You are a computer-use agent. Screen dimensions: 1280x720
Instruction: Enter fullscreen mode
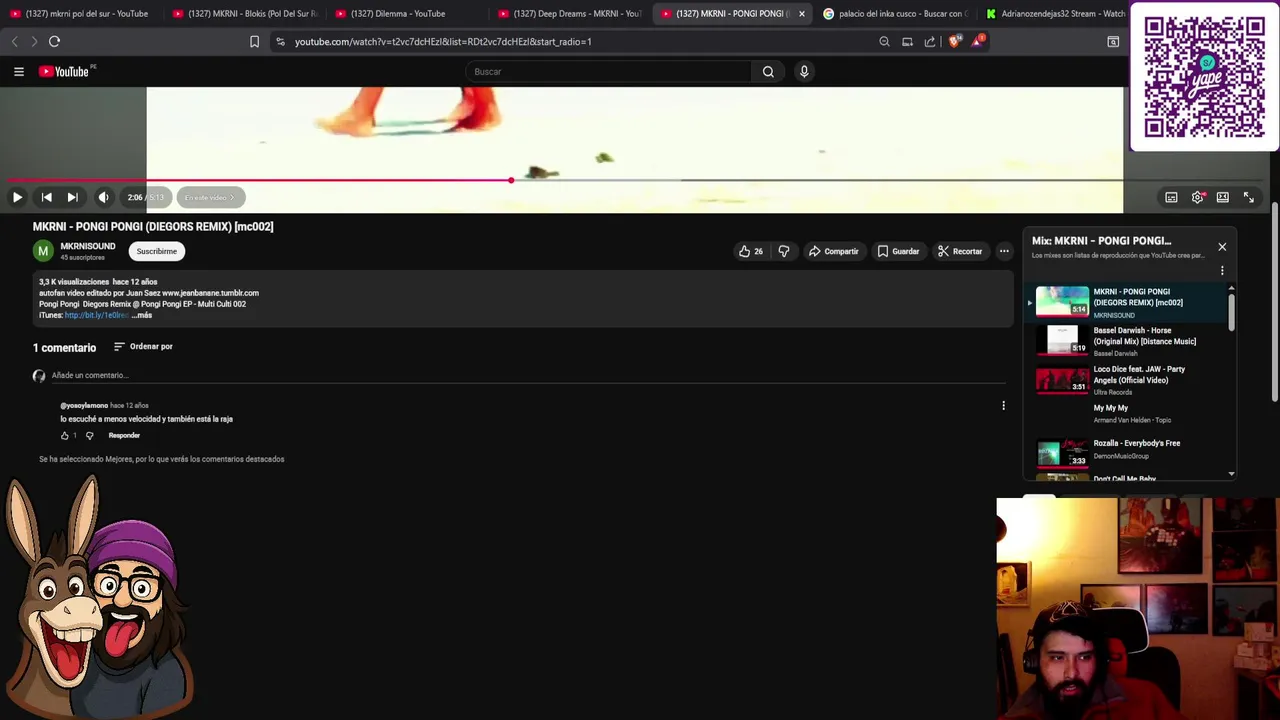pyautogui.click(x=1249, y=197)
